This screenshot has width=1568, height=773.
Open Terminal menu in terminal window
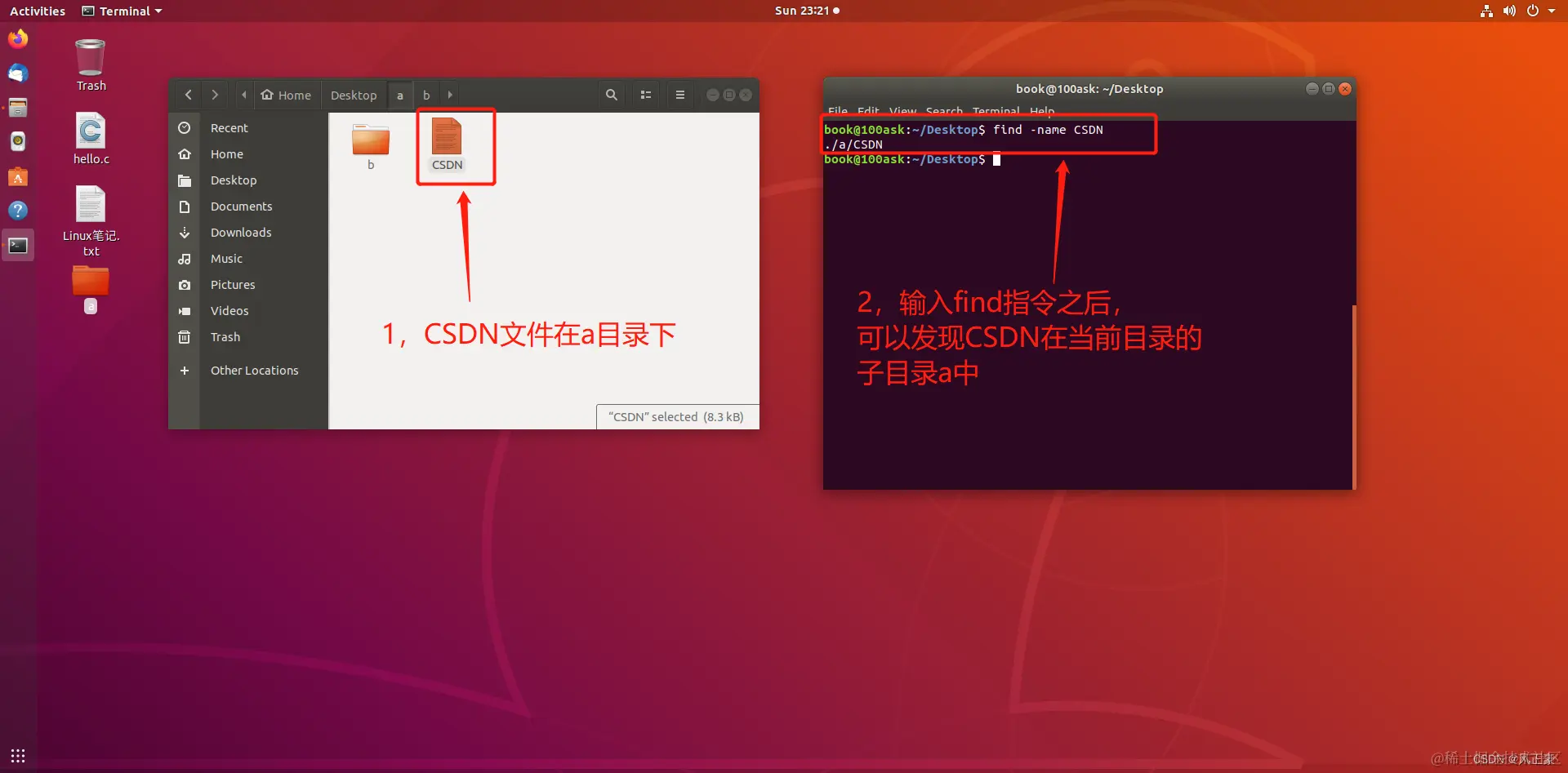click(996, 111)
